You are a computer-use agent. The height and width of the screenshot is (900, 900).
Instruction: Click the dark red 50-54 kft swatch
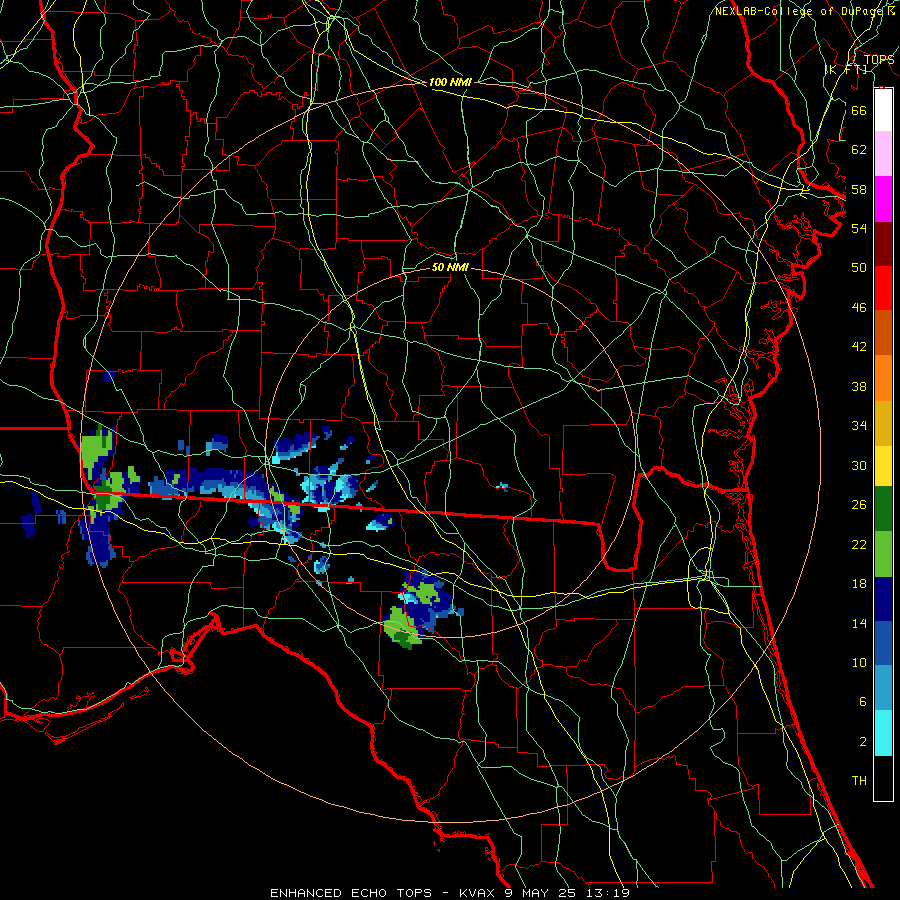click(883, 244)
